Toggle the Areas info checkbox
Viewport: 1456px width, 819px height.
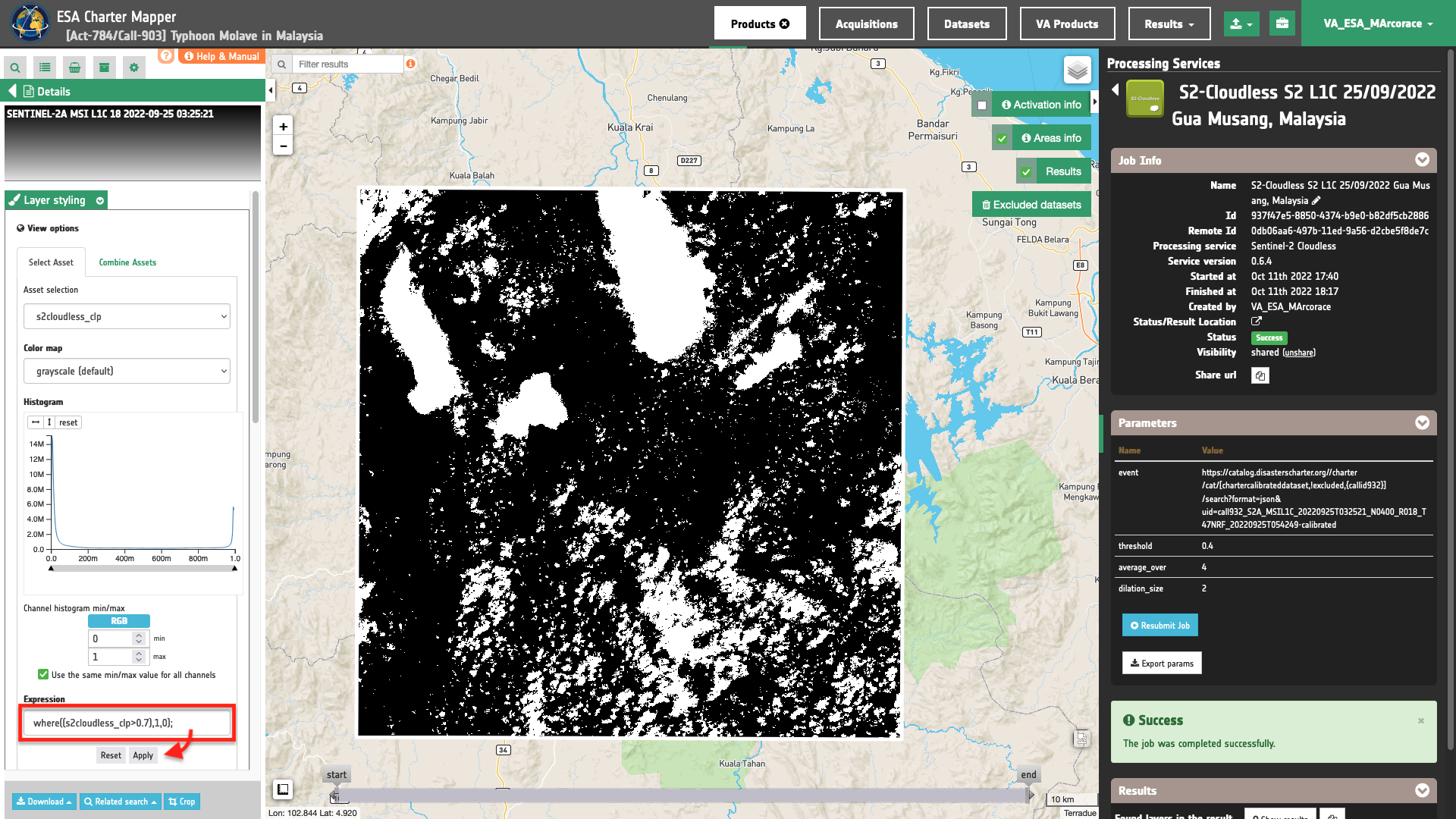tap(1002, 139)
